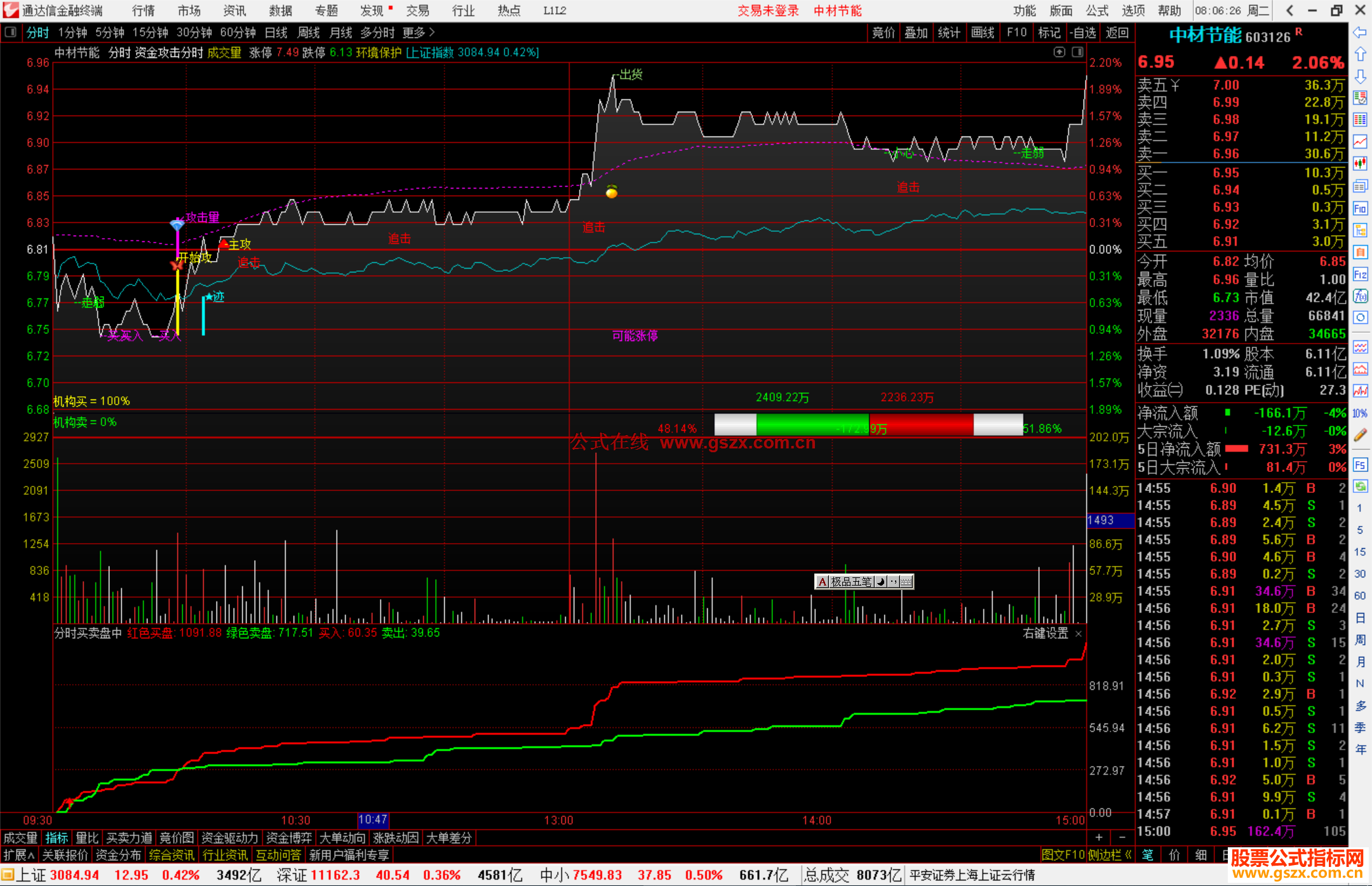Click the Fs sidebar icon
The height and width of the screenshot is (886, 1372).
tap(1360, 465)
